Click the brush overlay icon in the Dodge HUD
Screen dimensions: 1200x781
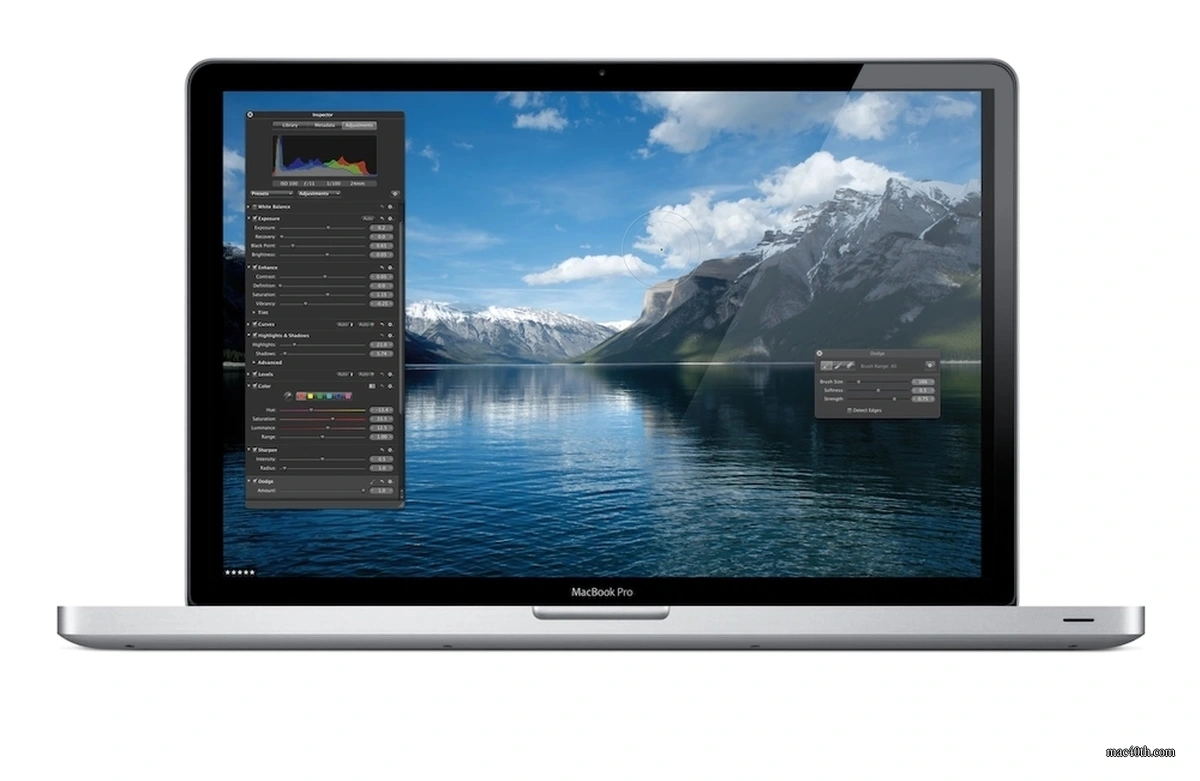930,365
